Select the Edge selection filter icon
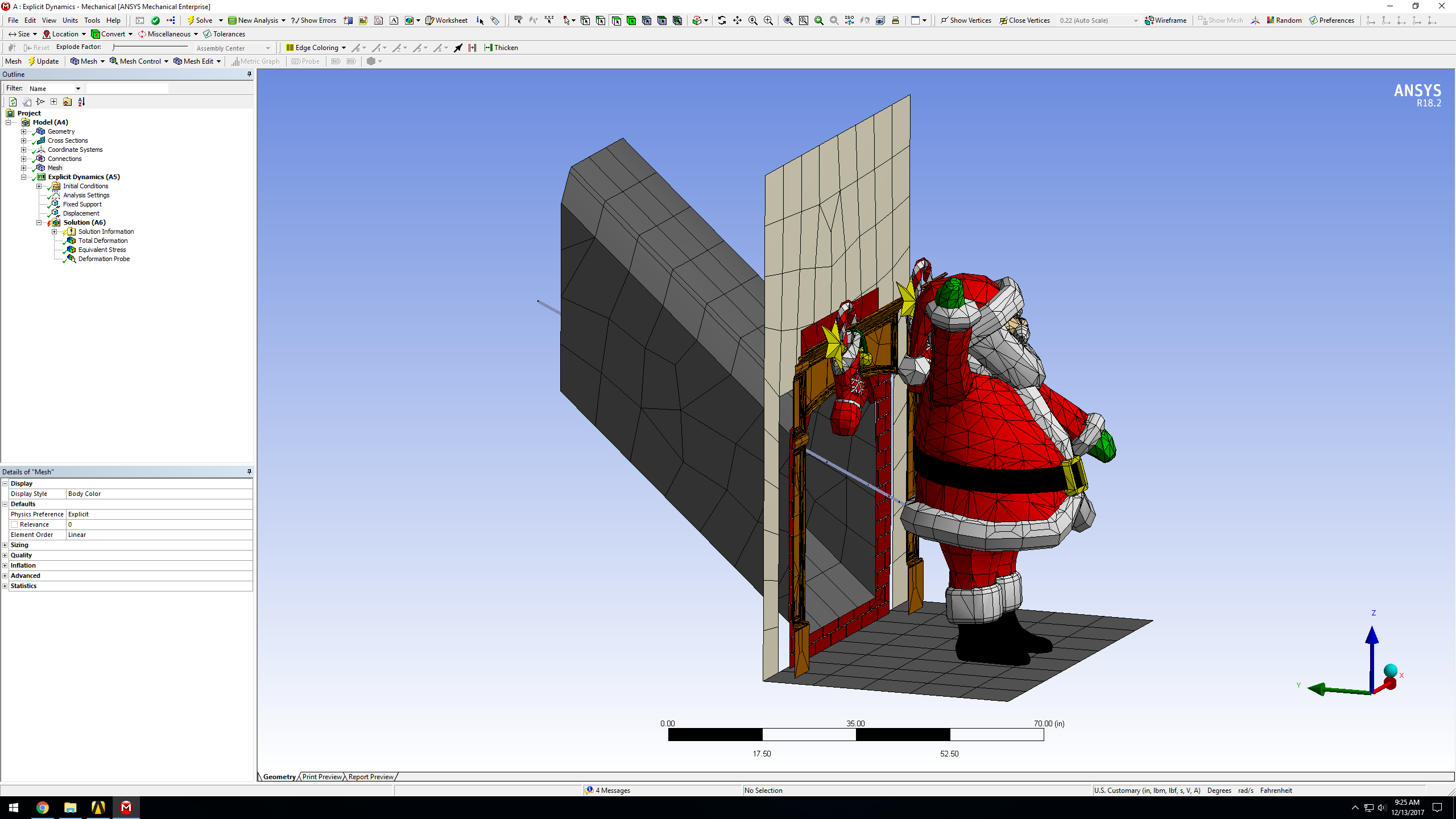Screen dimensions: 1456x819 pyautogui.click(x=601, y=20)
